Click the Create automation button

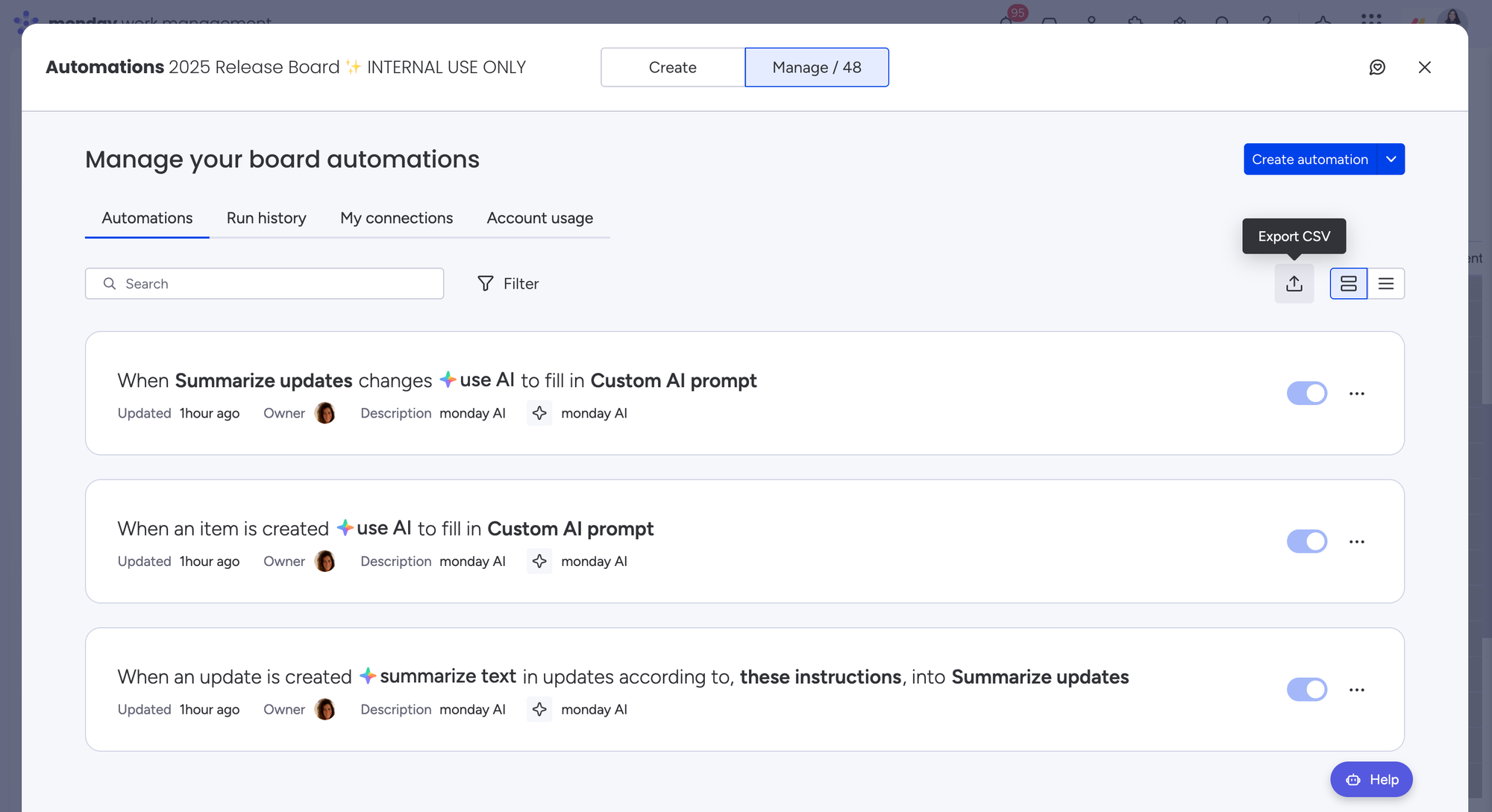click(1309, 159)
